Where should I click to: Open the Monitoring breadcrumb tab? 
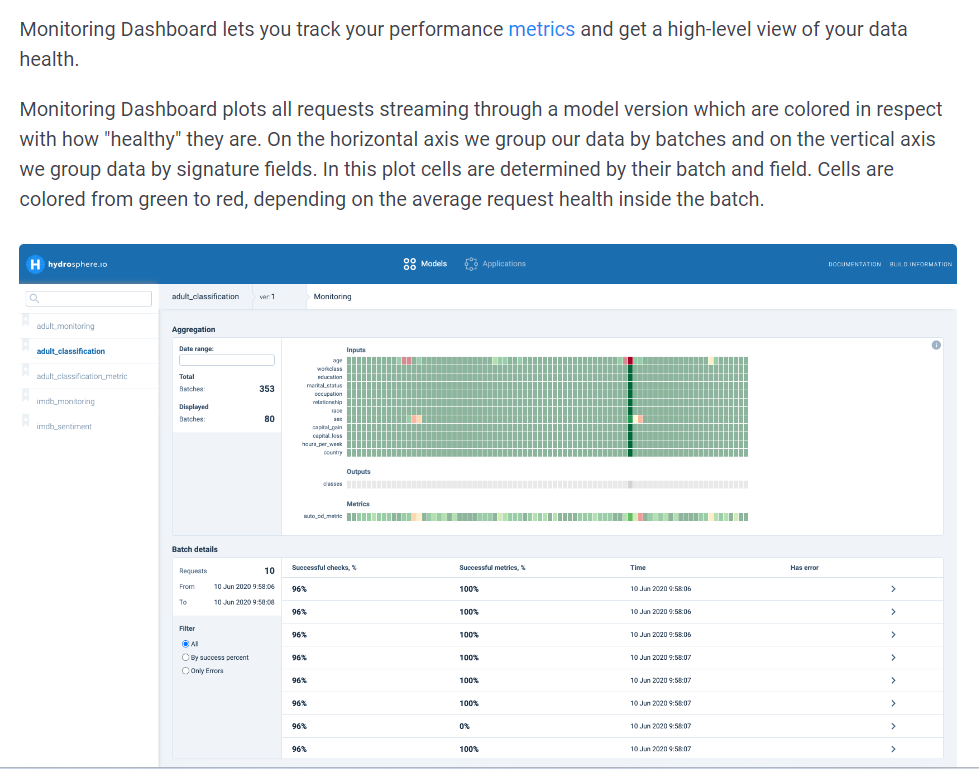click(332, 297)
